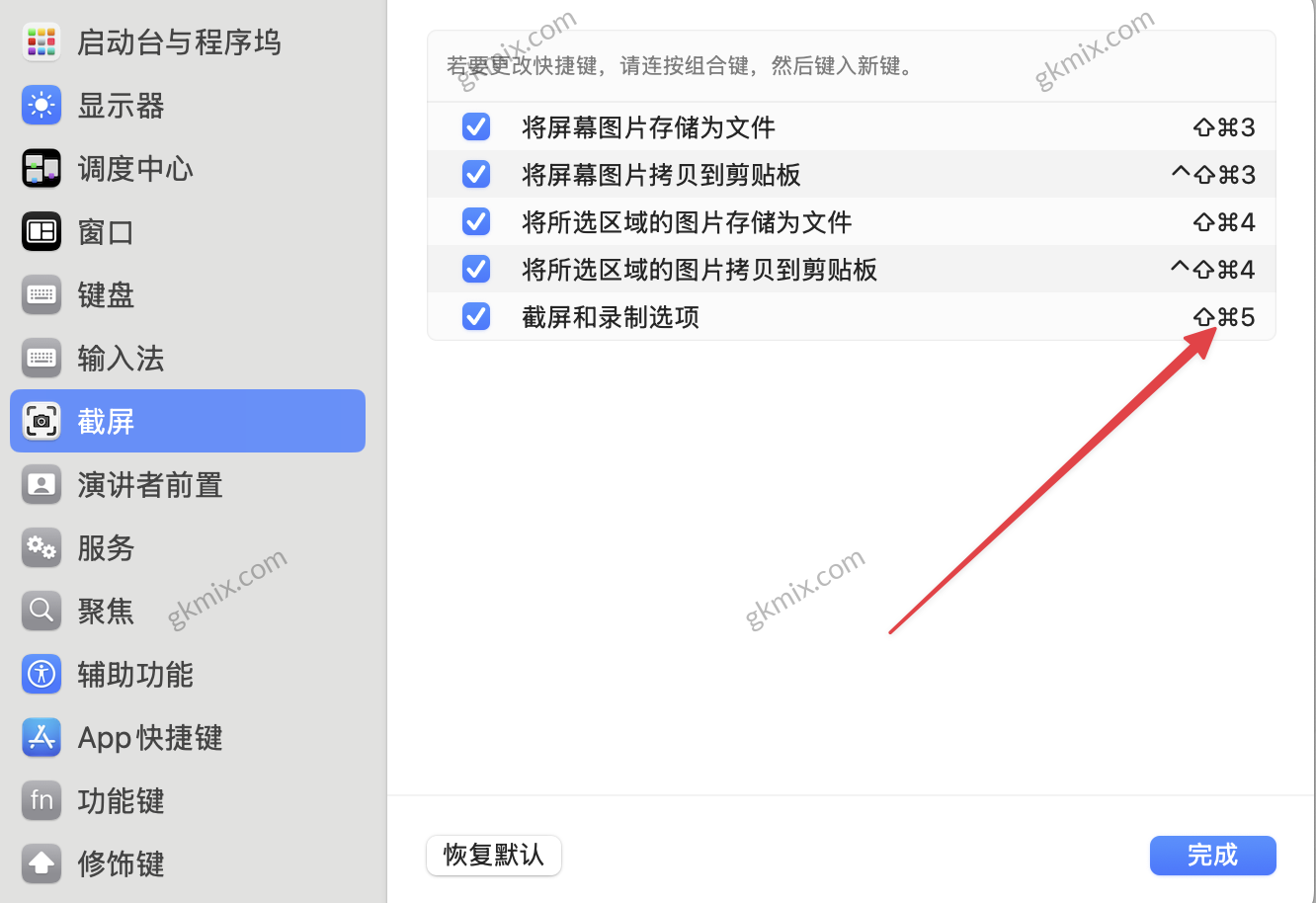
Task: Click the 调度中心 Mission Control icon
Action: pyautogui.click(x=41, y=169)
